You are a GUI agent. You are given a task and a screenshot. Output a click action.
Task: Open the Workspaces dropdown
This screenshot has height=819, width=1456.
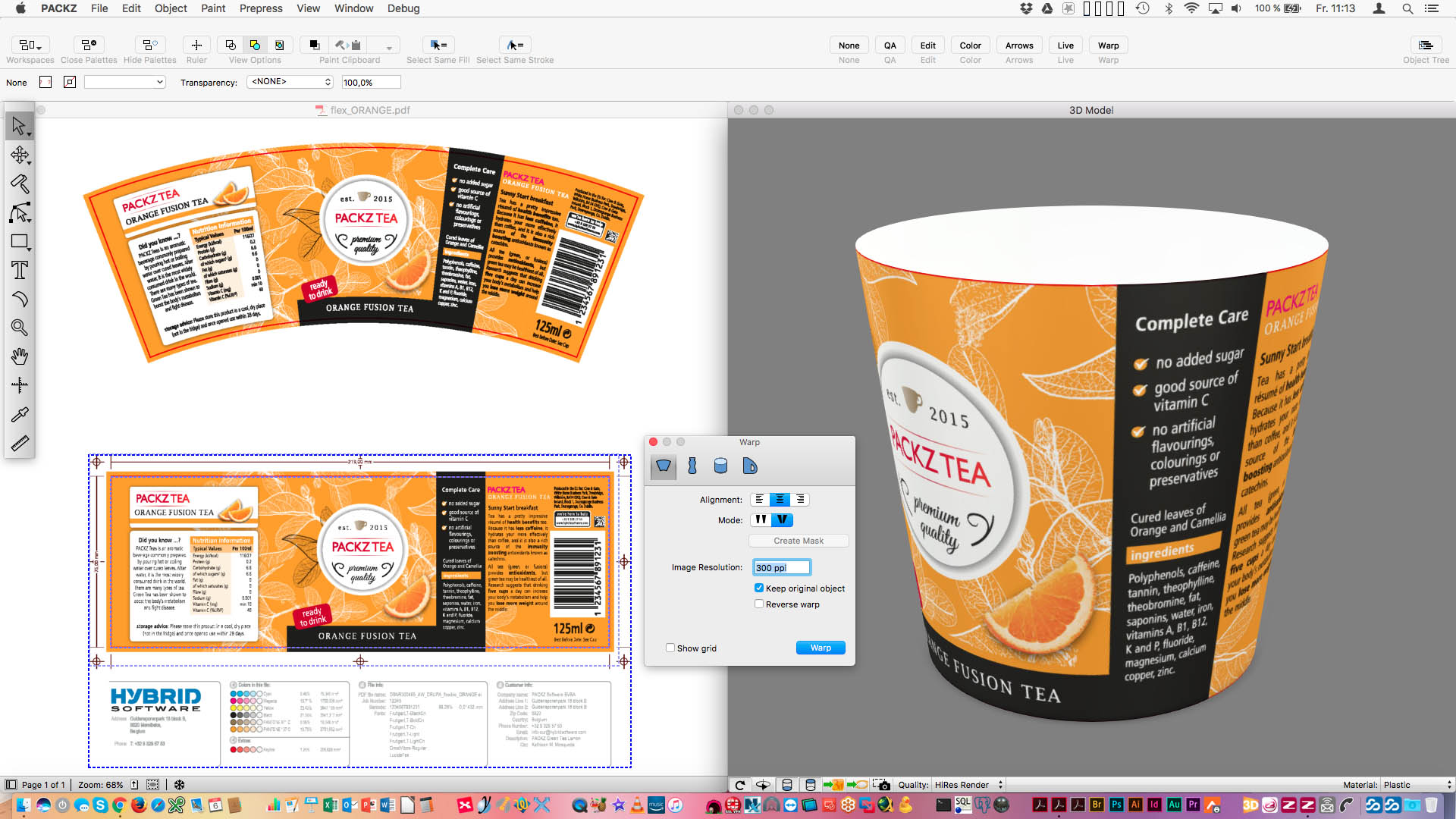click(30, 45)
